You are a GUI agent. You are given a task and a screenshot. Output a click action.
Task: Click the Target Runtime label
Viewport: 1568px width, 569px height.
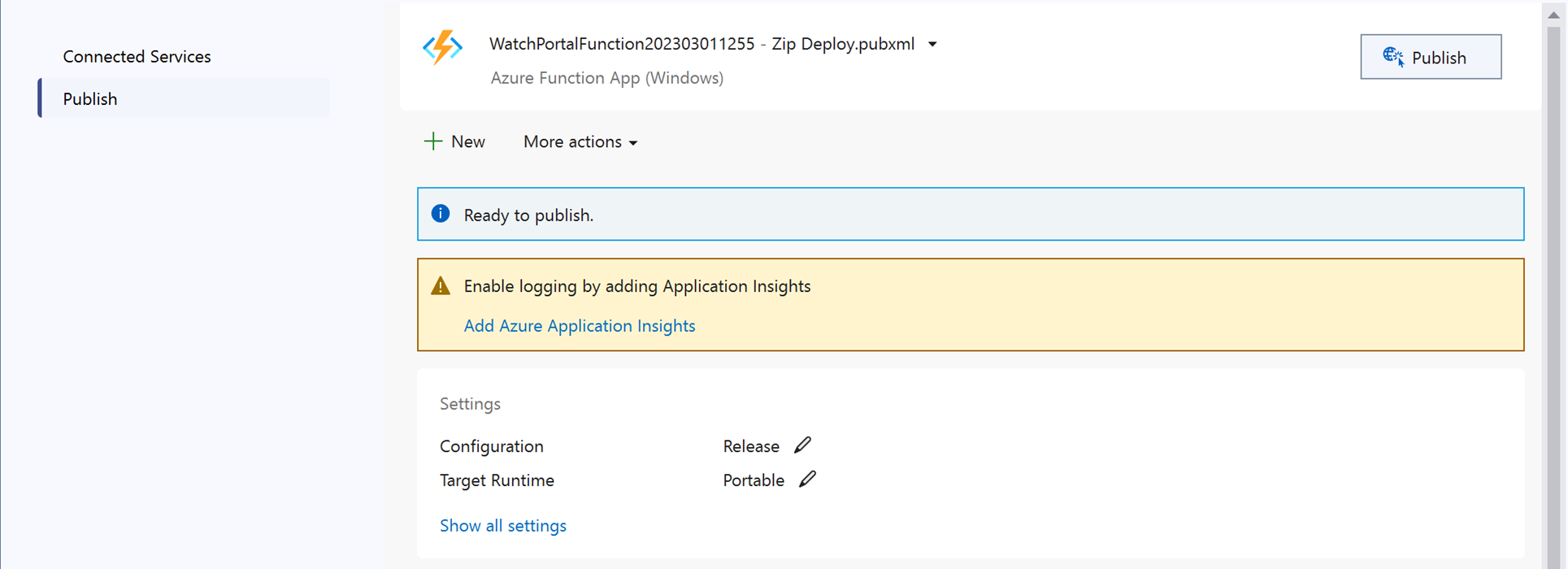point(497,480)
